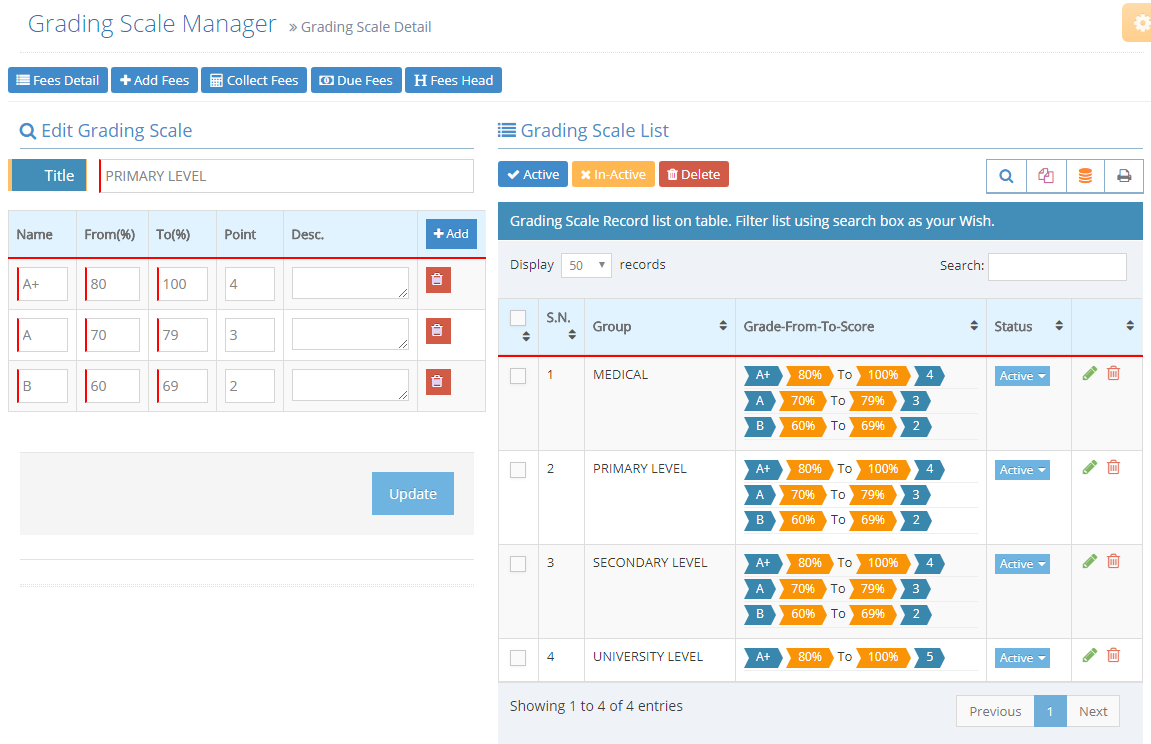Delete the UNIVERSITY LEVEL row via trash icon
Screen dimensions: 1151x744
click(1113, 655)
